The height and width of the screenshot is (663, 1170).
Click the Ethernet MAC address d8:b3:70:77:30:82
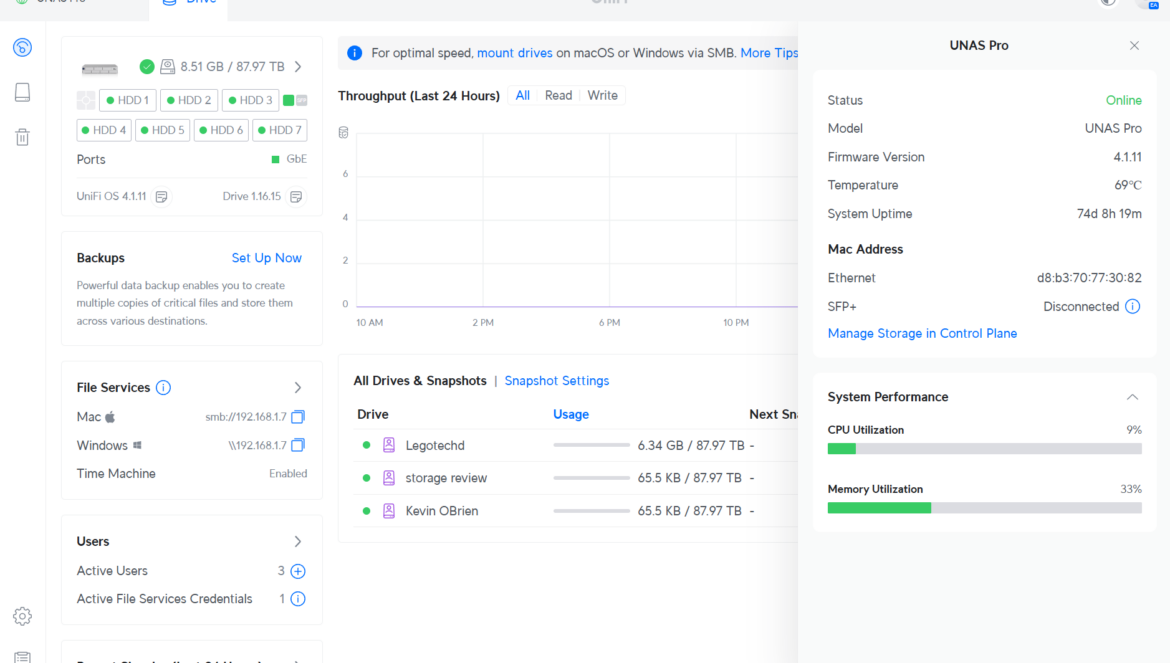click(1089, 277)
